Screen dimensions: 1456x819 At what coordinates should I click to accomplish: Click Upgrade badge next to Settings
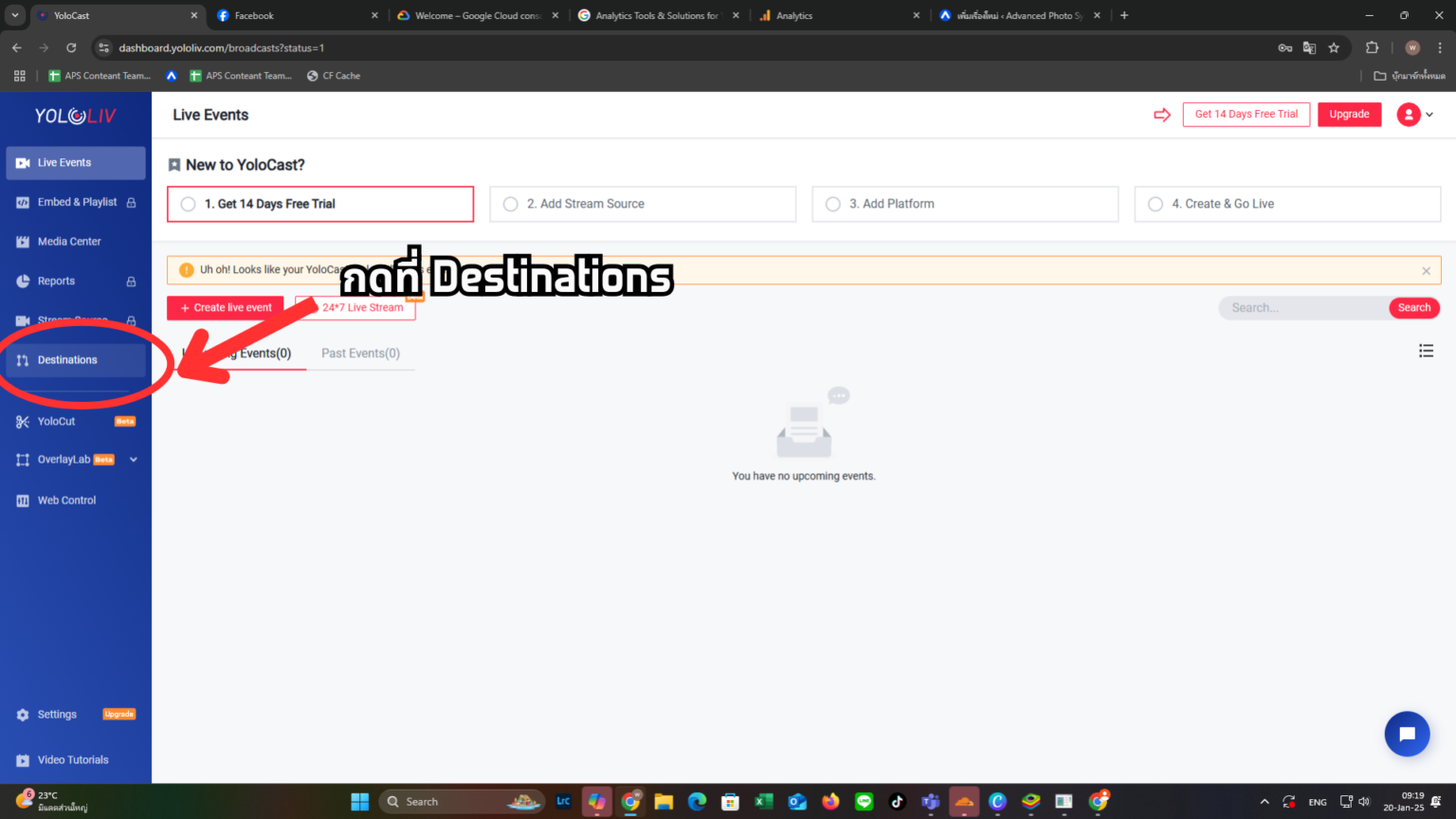[x=119, y=715]
